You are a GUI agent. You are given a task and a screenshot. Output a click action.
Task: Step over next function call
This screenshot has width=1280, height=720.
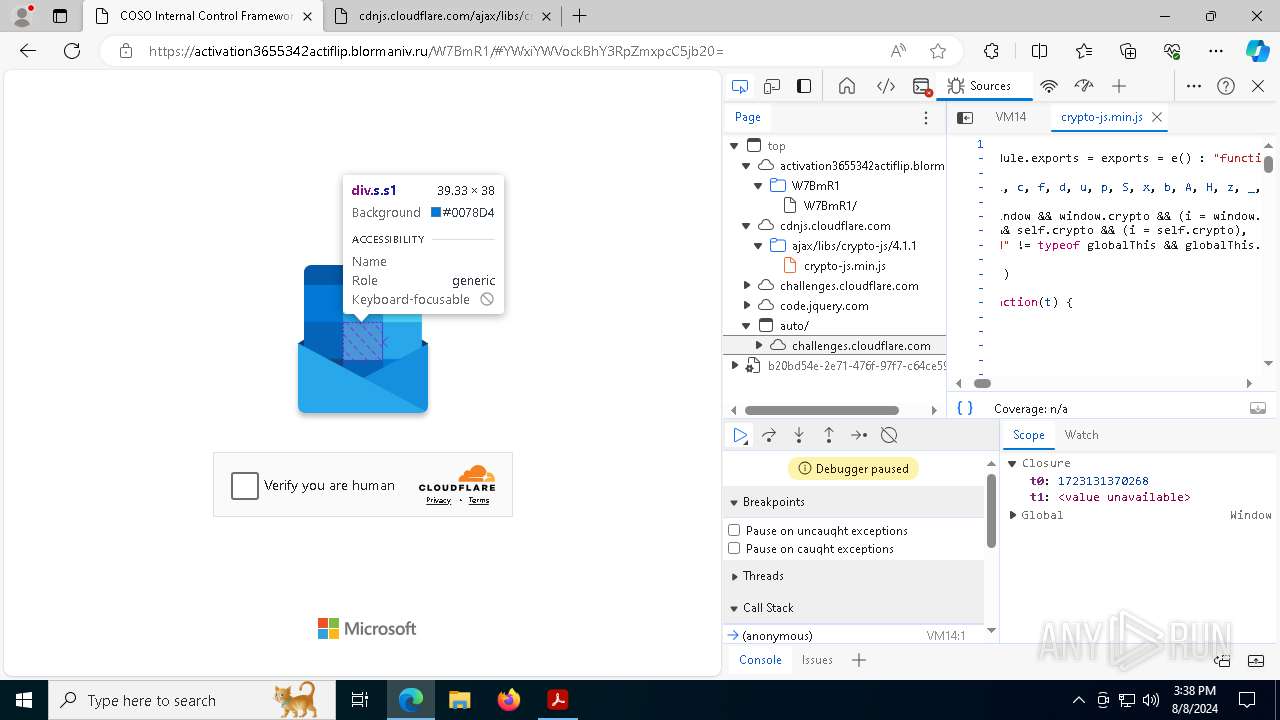[x=769, y=435]
